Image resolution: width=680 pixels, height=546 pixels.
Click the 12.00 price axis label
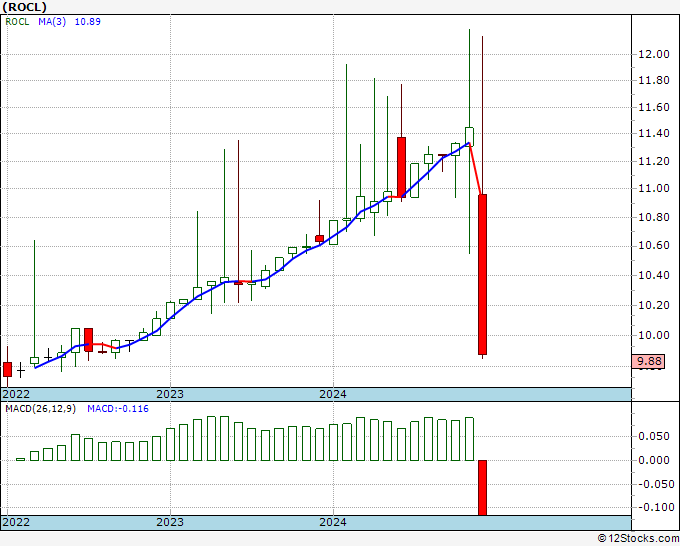point(654,54)
